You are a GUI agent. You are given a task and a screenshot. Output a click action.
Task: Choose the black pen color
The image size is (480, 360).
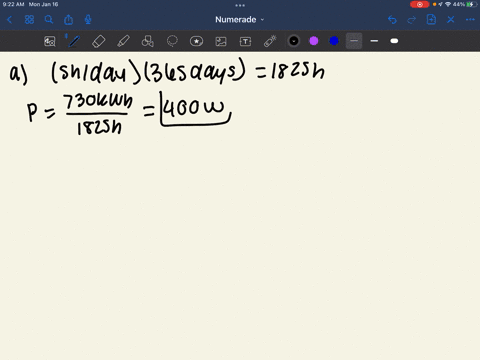(294, 41)
